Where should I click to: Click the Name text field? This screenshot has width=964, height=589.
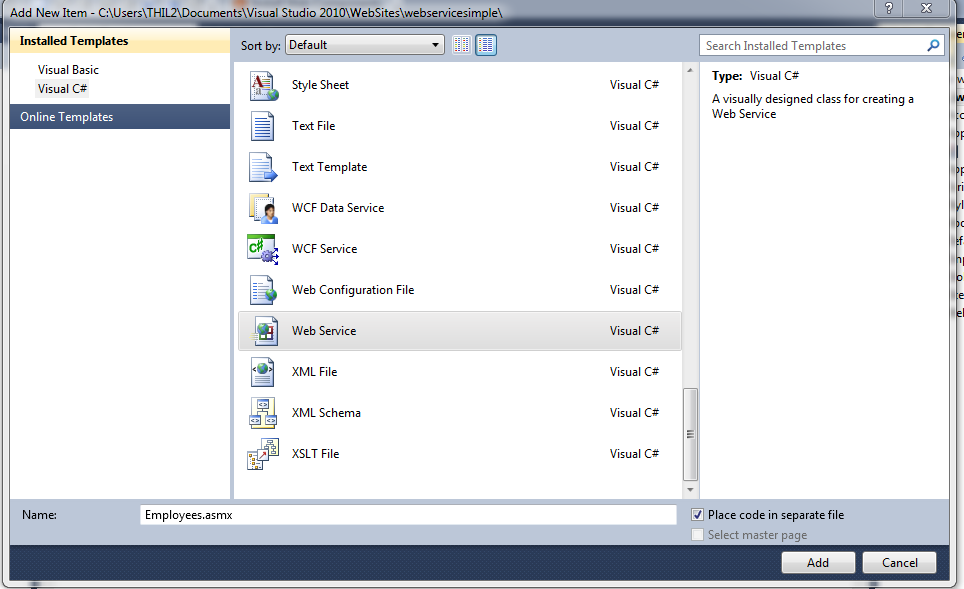point(408,515)
